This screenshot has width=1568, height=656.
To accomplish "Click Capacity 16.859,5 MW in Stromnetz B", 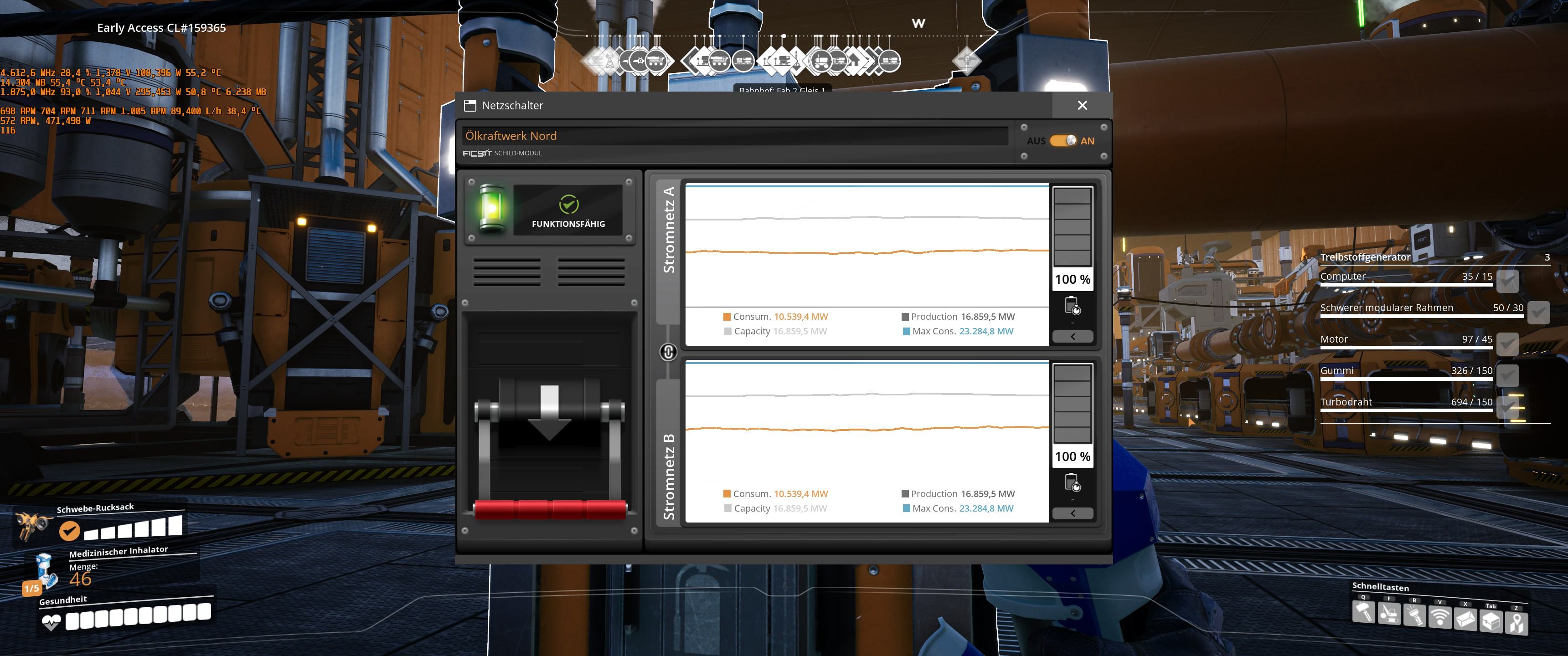I will (775, 508).
